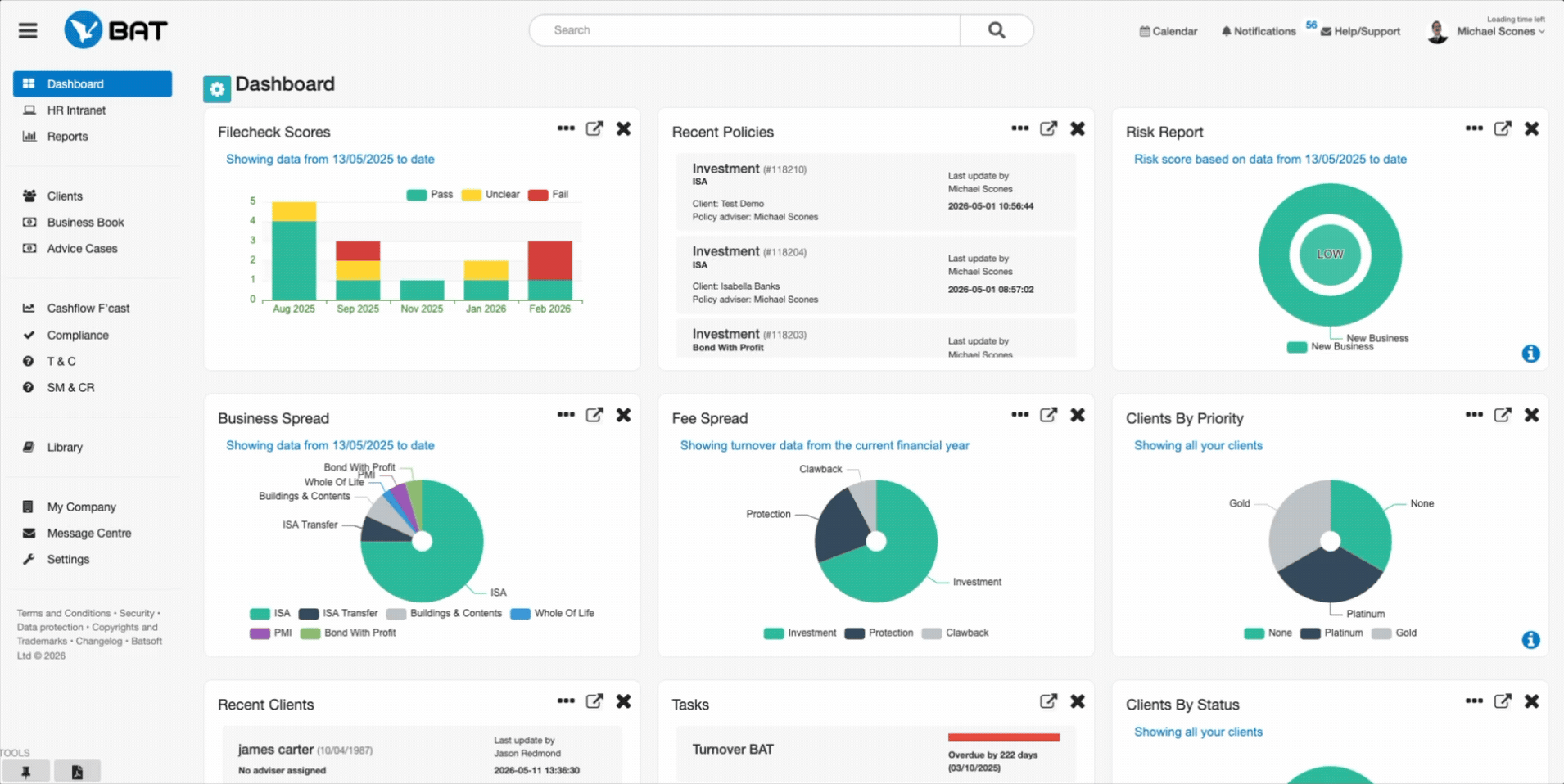Viewport: 1564px width, 784px height.
Task: Click the PDF document tool icon
Action: (x=77, y=771)
